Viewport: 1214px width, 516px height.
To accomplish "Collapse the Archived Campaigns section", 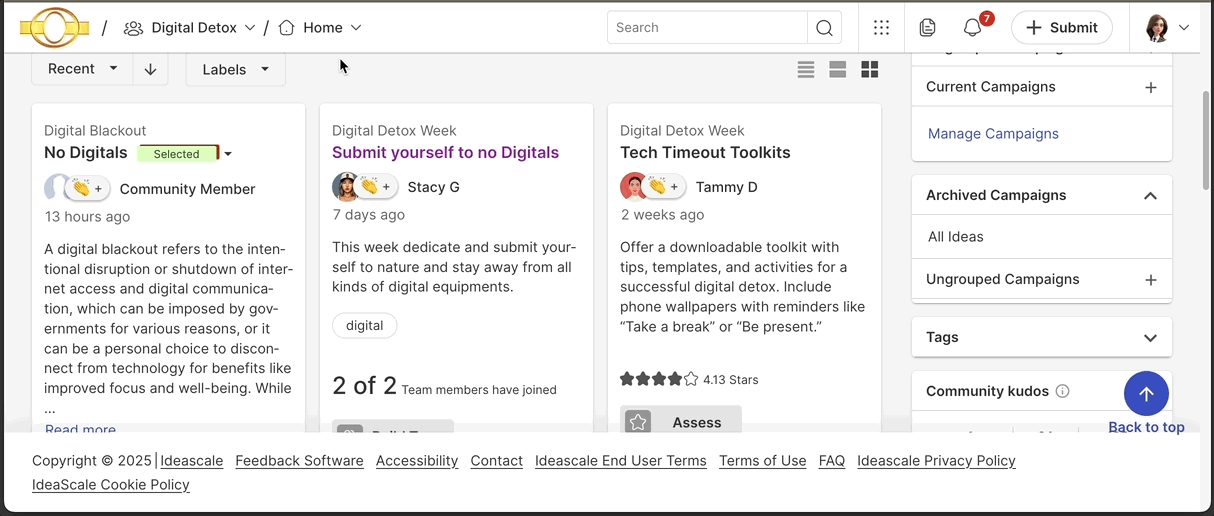I will (1150, 196).
